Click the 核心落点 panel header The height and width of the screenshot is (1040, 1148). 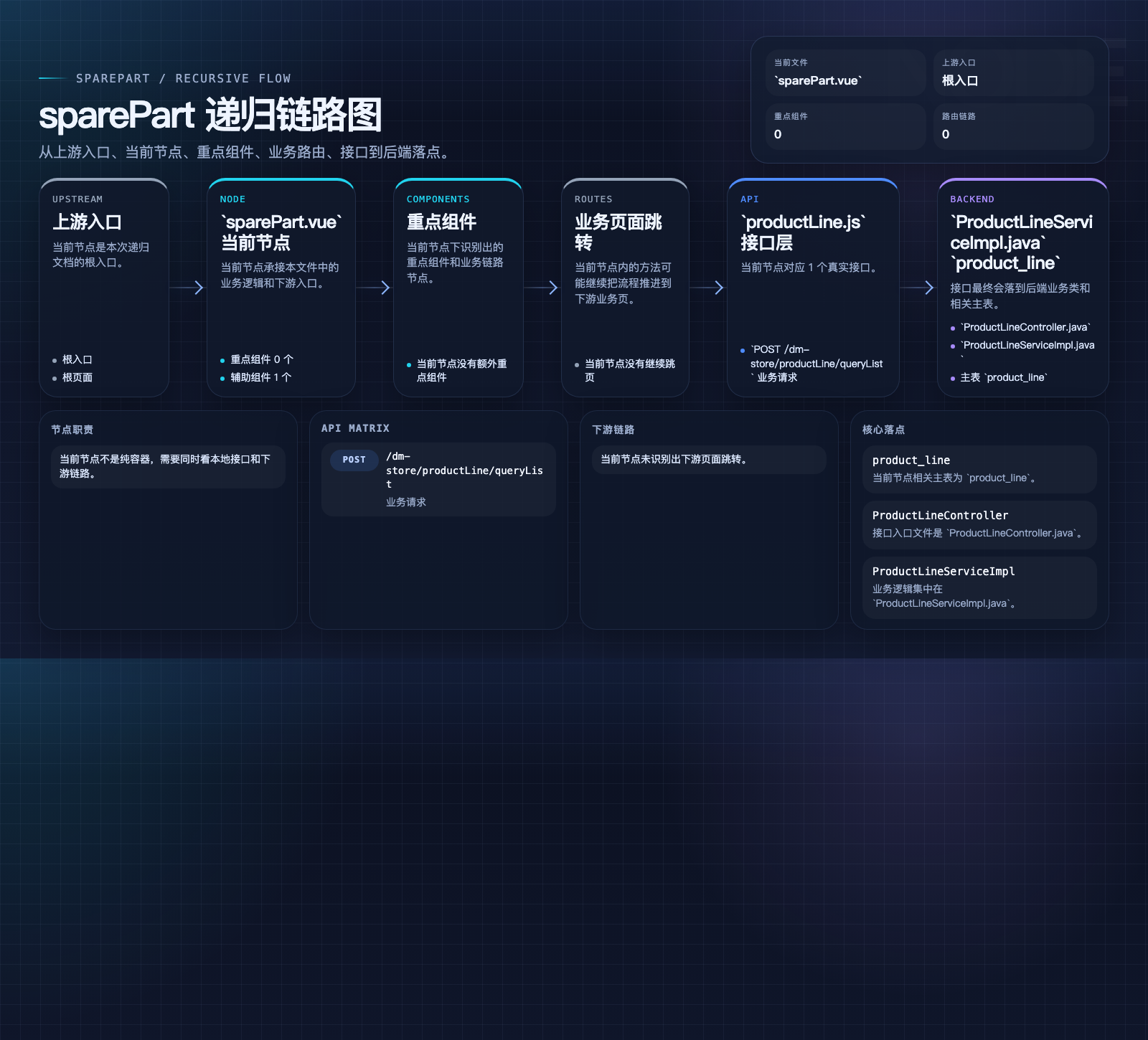pyautogui.click(x=883, y=430)
